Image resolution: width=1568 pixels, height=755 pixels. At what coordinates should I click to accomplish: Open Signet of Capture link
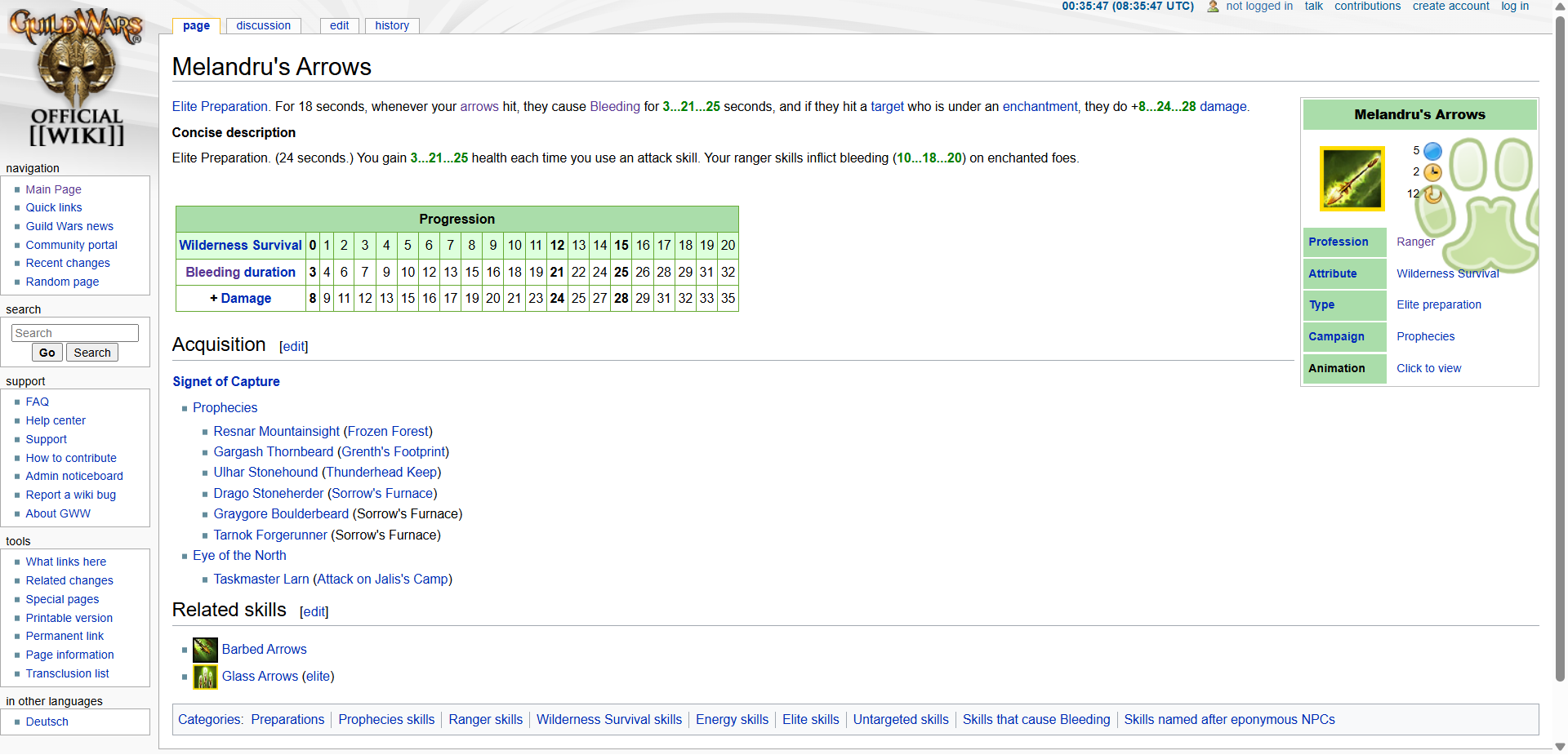226,381
